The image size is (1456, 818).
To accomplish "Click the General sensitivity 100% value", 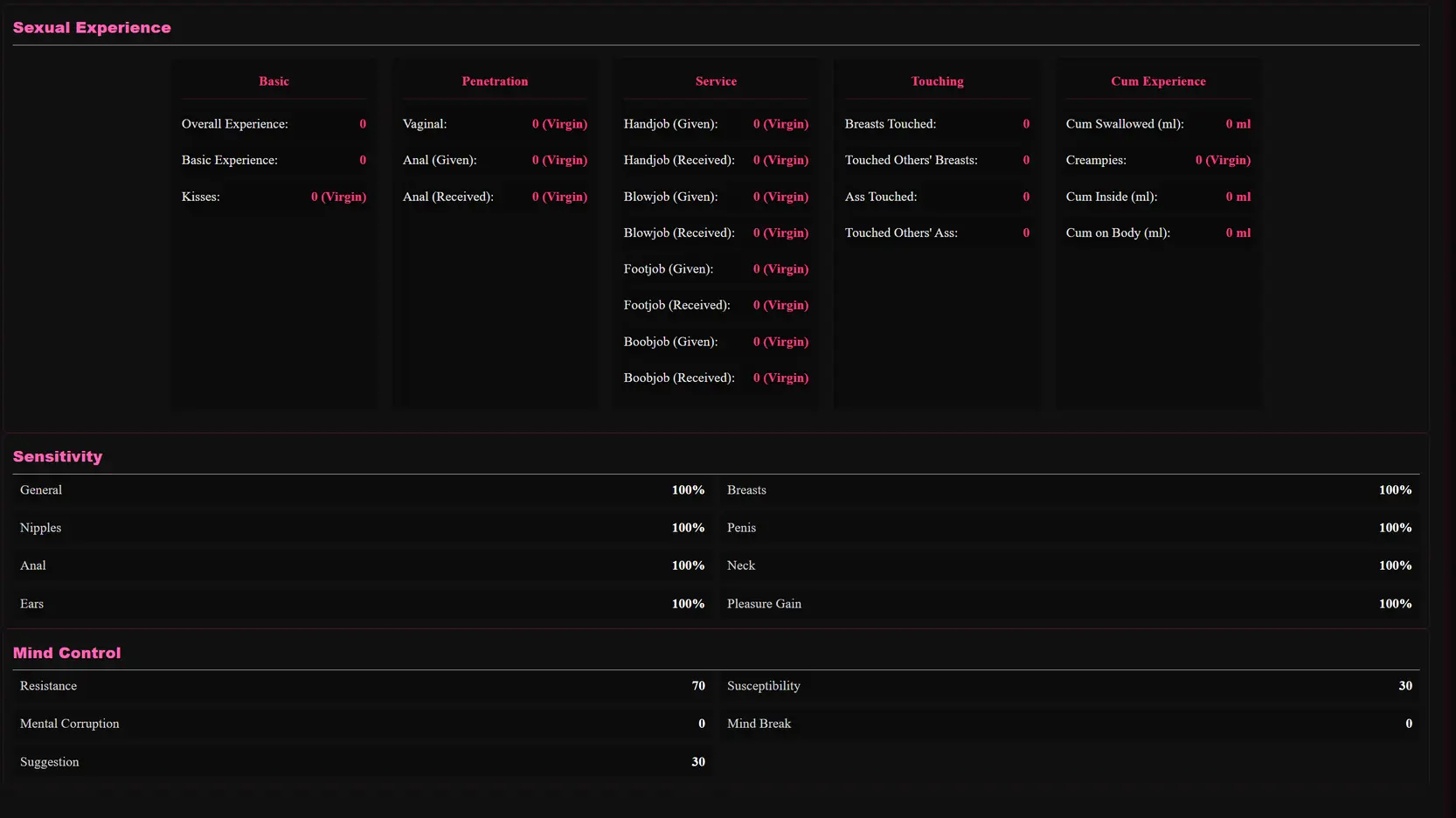I will (x=688, y=490).
